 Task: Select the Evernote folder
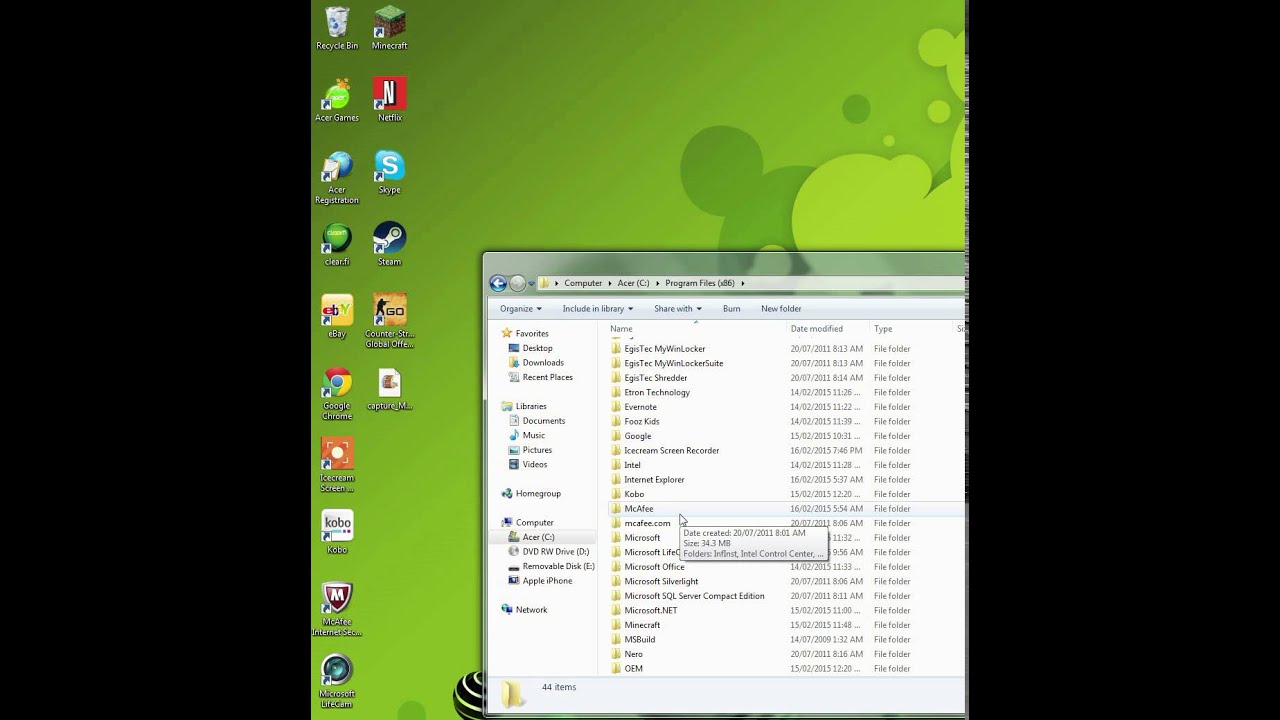[x=640, y=407]
